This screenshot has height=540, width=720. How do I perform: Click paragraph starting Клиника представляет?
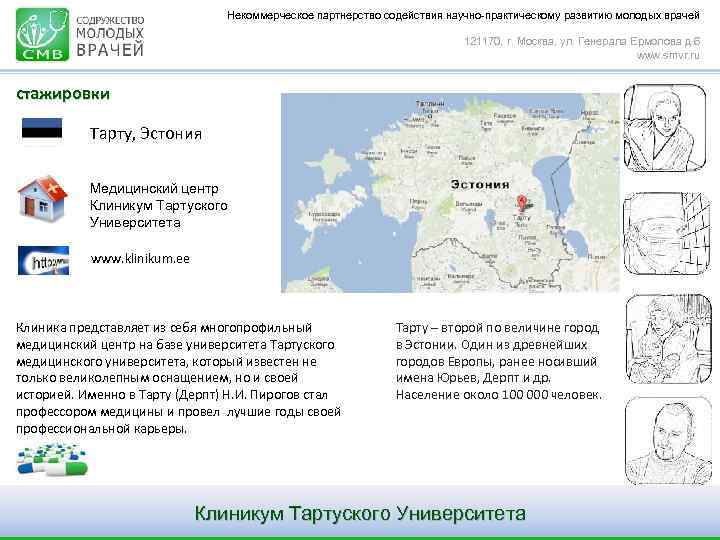pos(179,378)
